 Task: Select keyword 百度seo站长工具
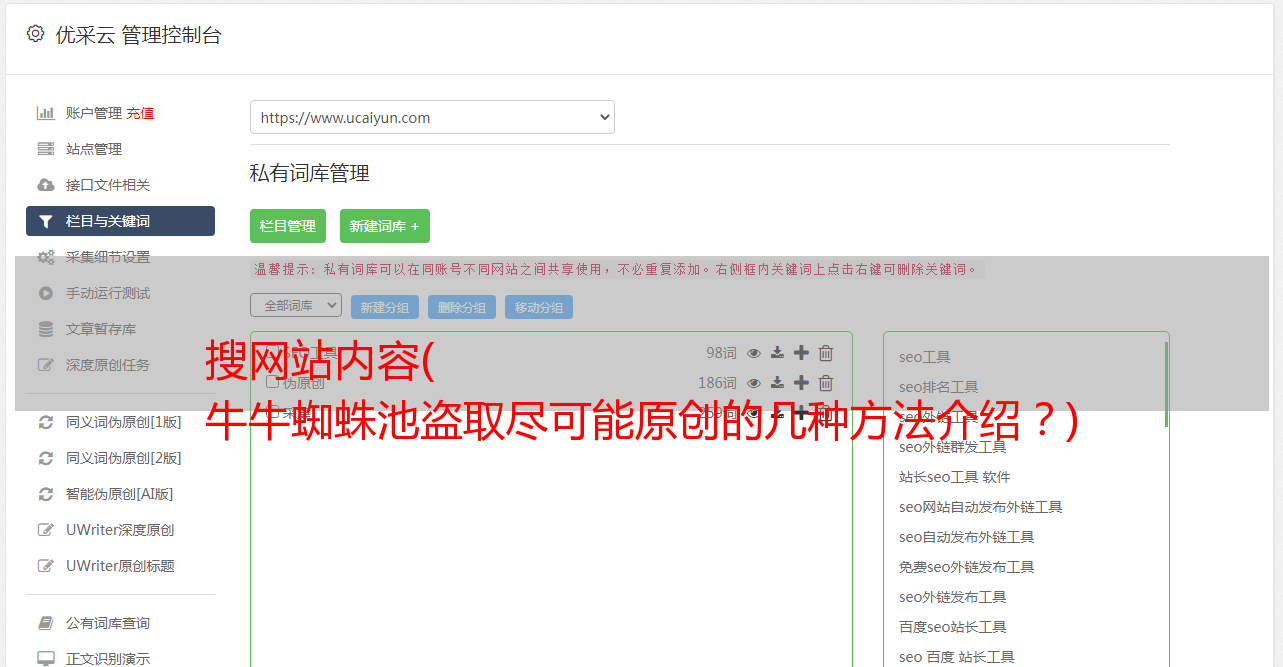click(953, 627)
